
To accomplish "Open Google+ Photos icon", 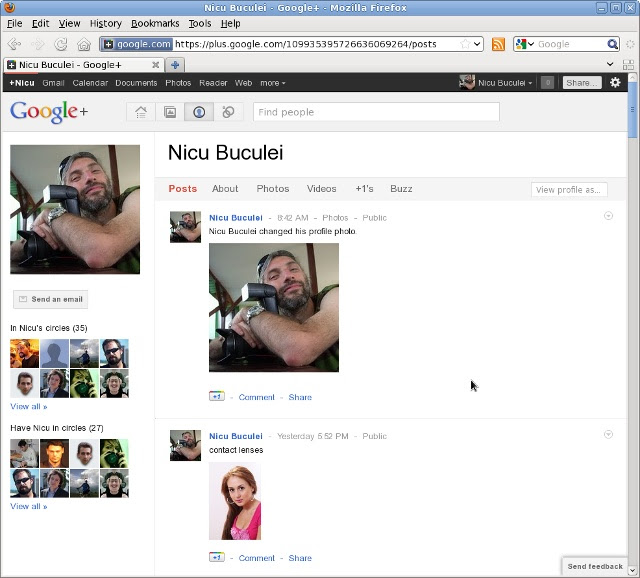I will [x=170, y=112].
